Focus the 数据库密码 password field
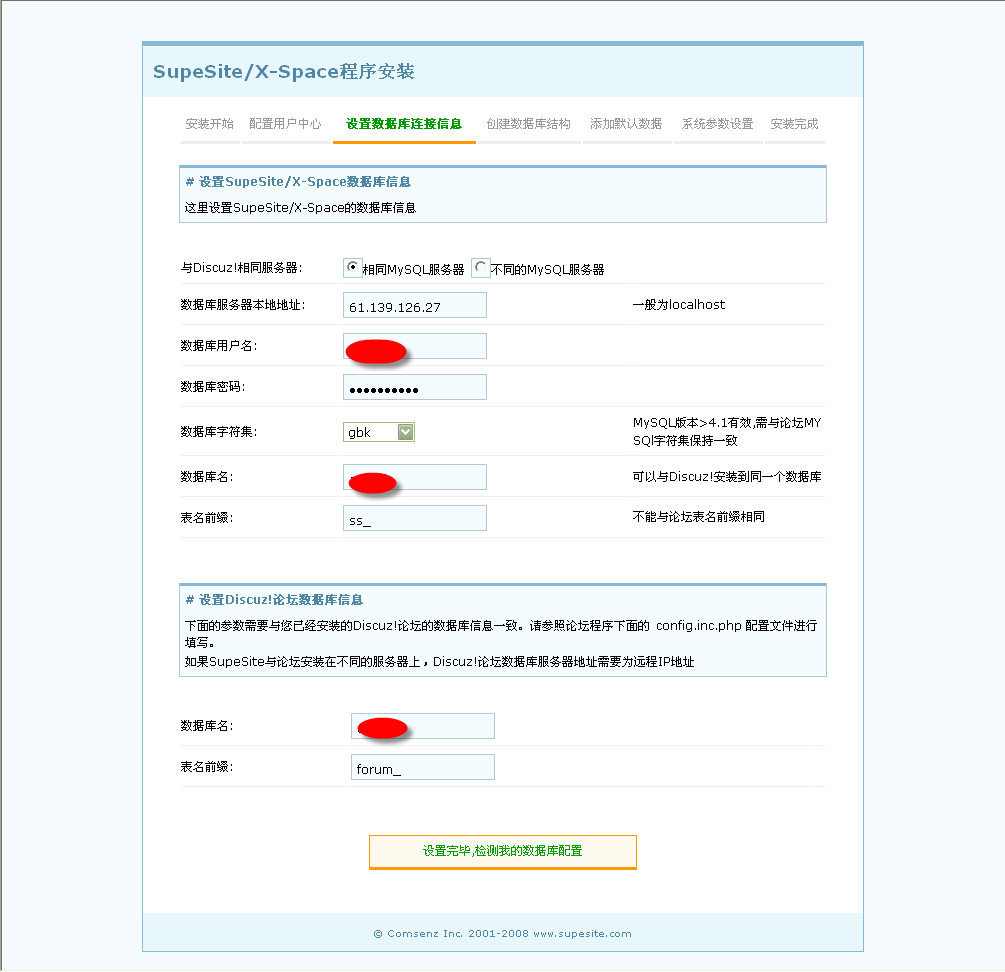The image size is (1005, 972). [x=415, y=388]
